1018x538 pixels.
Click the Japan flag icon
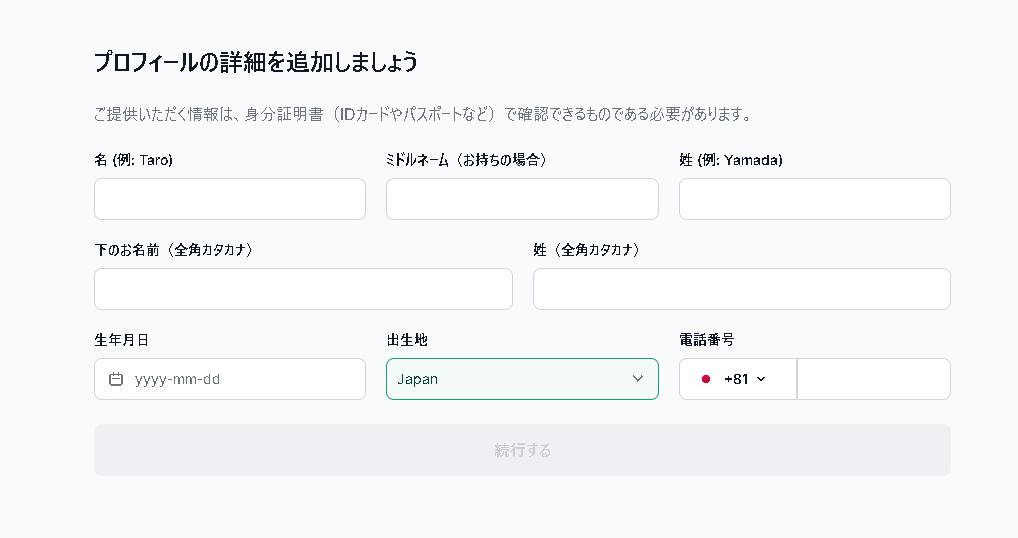coord(706,379)
